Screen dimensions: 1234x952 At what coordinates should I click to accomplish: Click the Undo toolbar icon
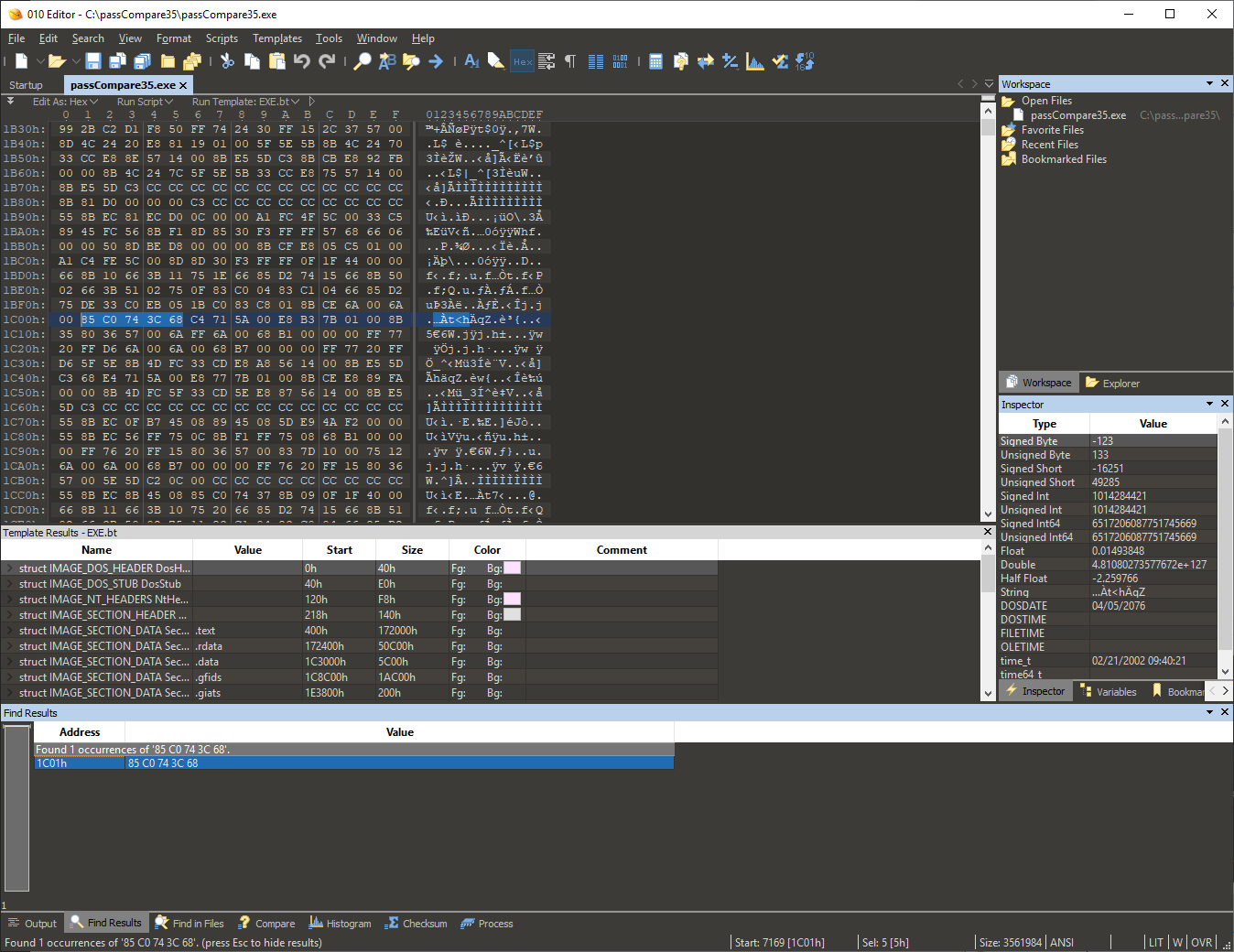(x=302, y=61)
